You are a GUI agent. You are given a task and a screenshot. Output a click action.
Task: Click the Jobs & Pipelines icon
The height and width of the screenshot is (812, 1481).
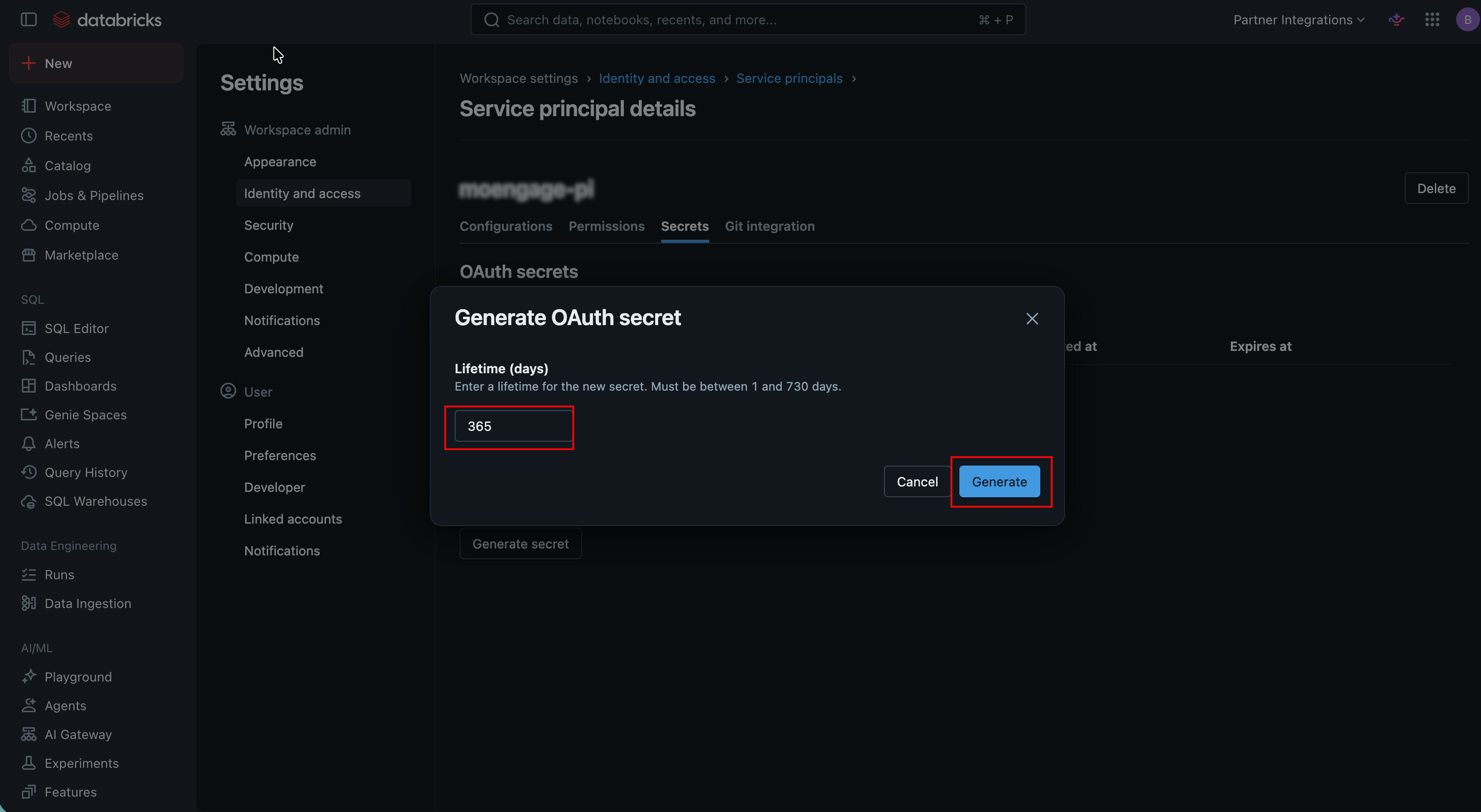(x=29, y=196)
